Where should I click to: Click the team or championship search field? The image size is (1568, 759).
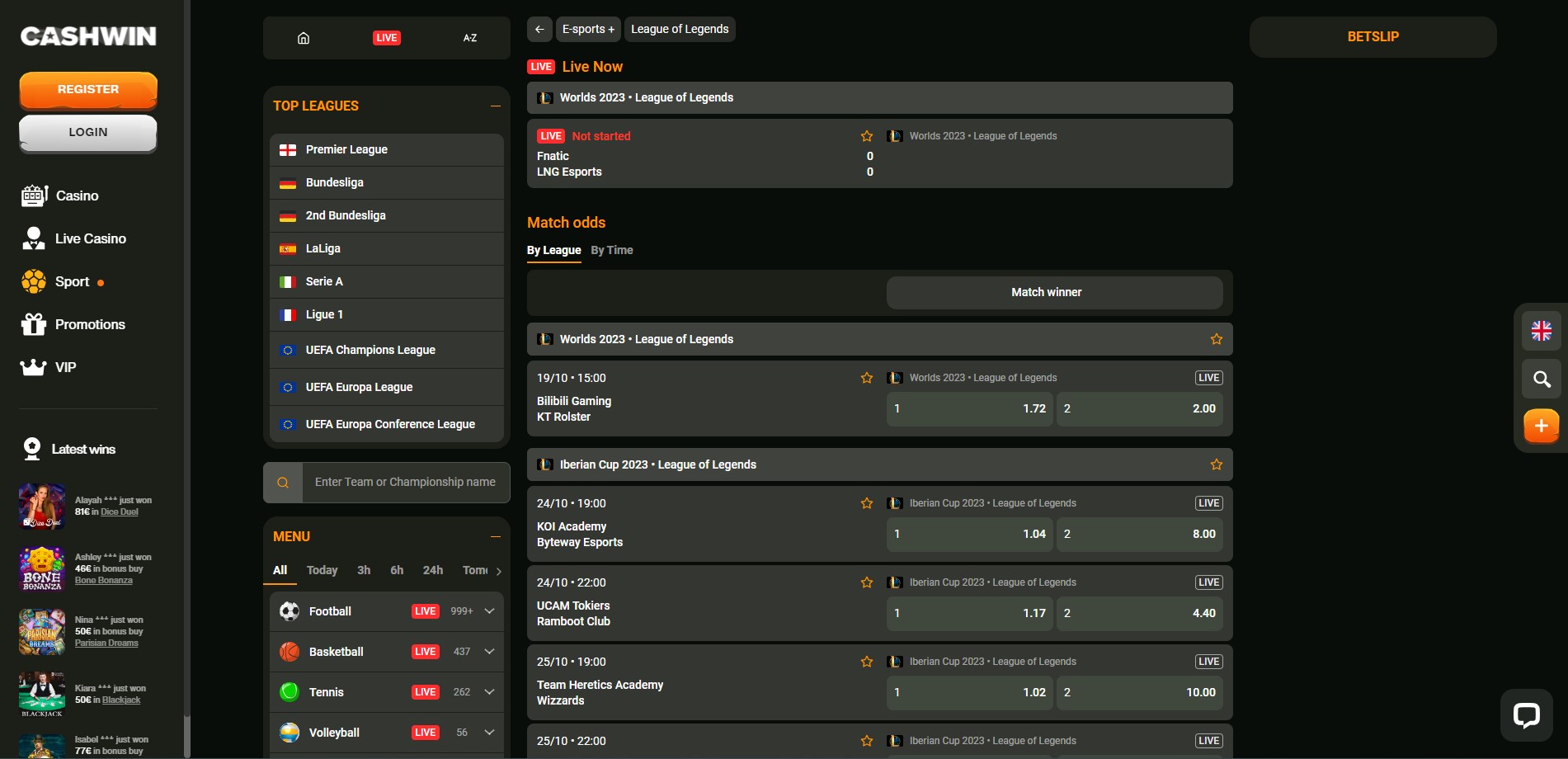[x=406, y=483]
